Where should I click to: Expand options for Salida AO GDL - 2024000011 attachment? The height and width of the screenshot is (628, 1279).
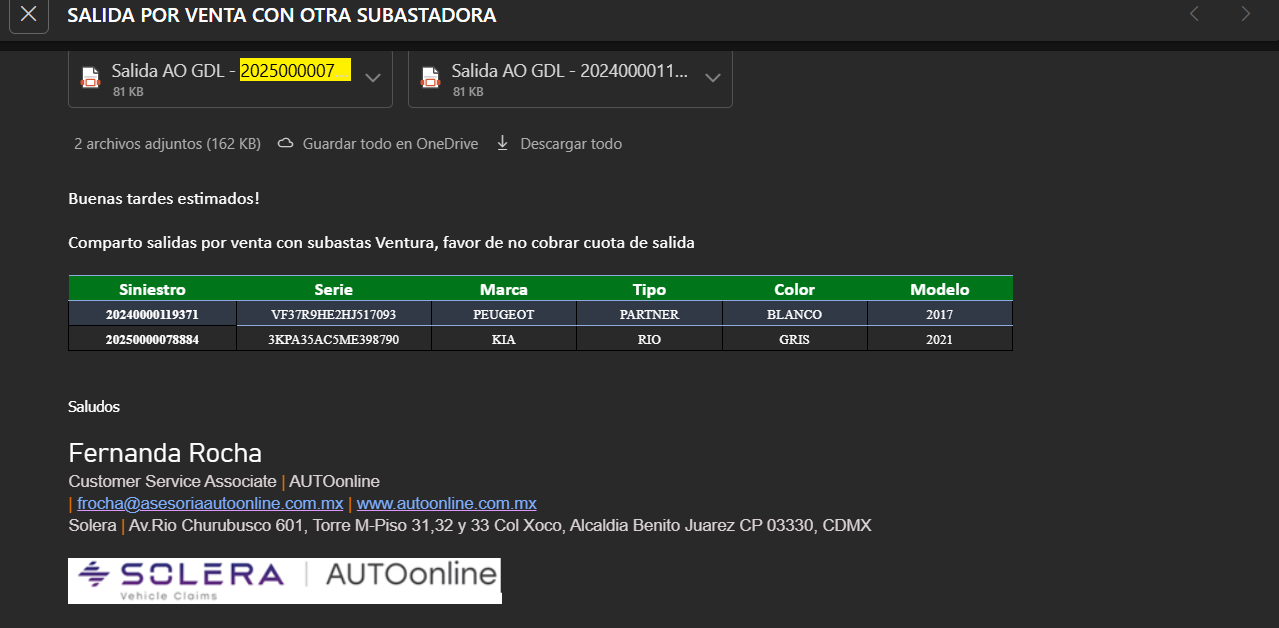click(713, 77)
